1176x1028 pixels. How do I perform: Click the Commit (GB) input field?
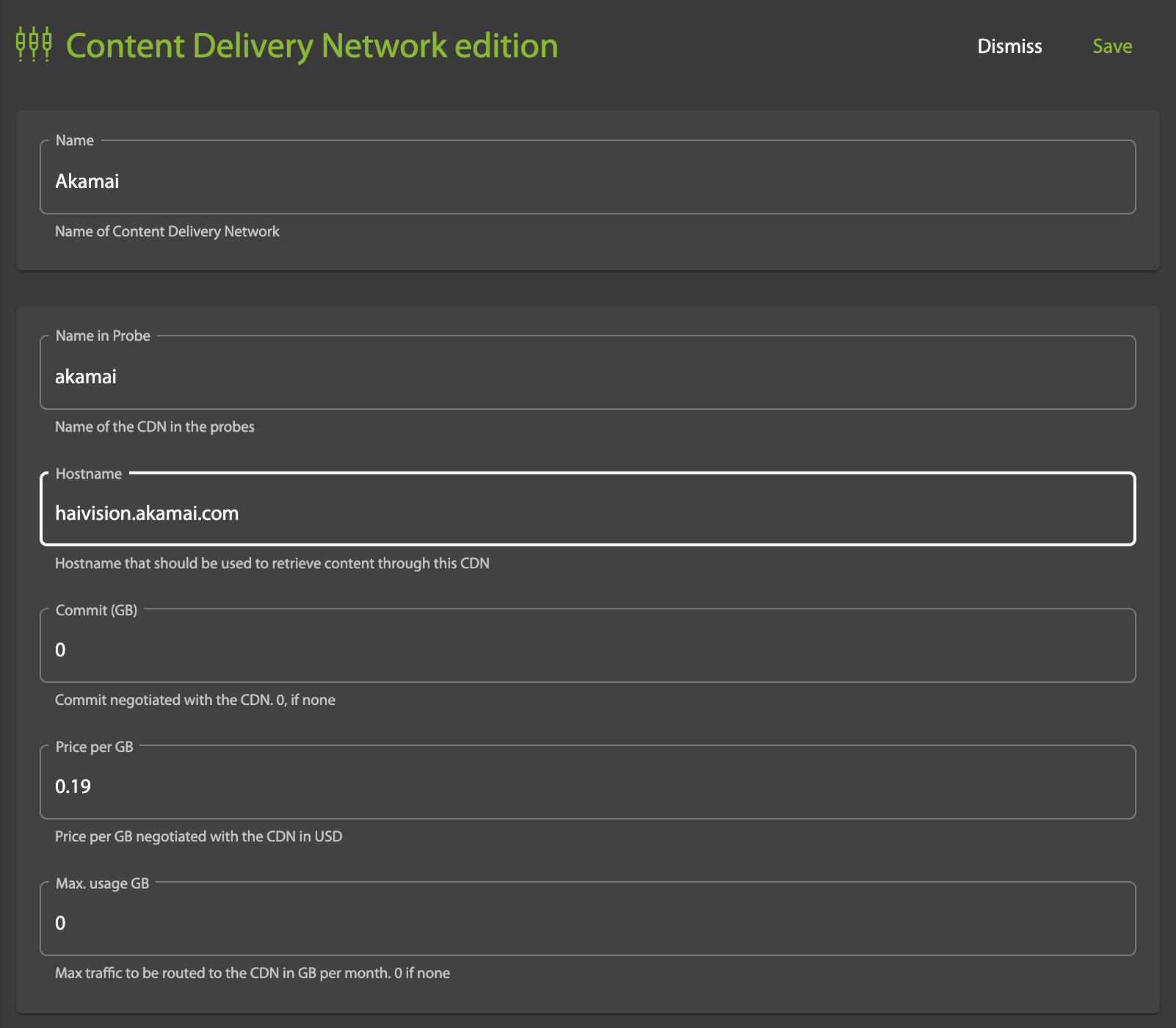[x=587, y=650]
